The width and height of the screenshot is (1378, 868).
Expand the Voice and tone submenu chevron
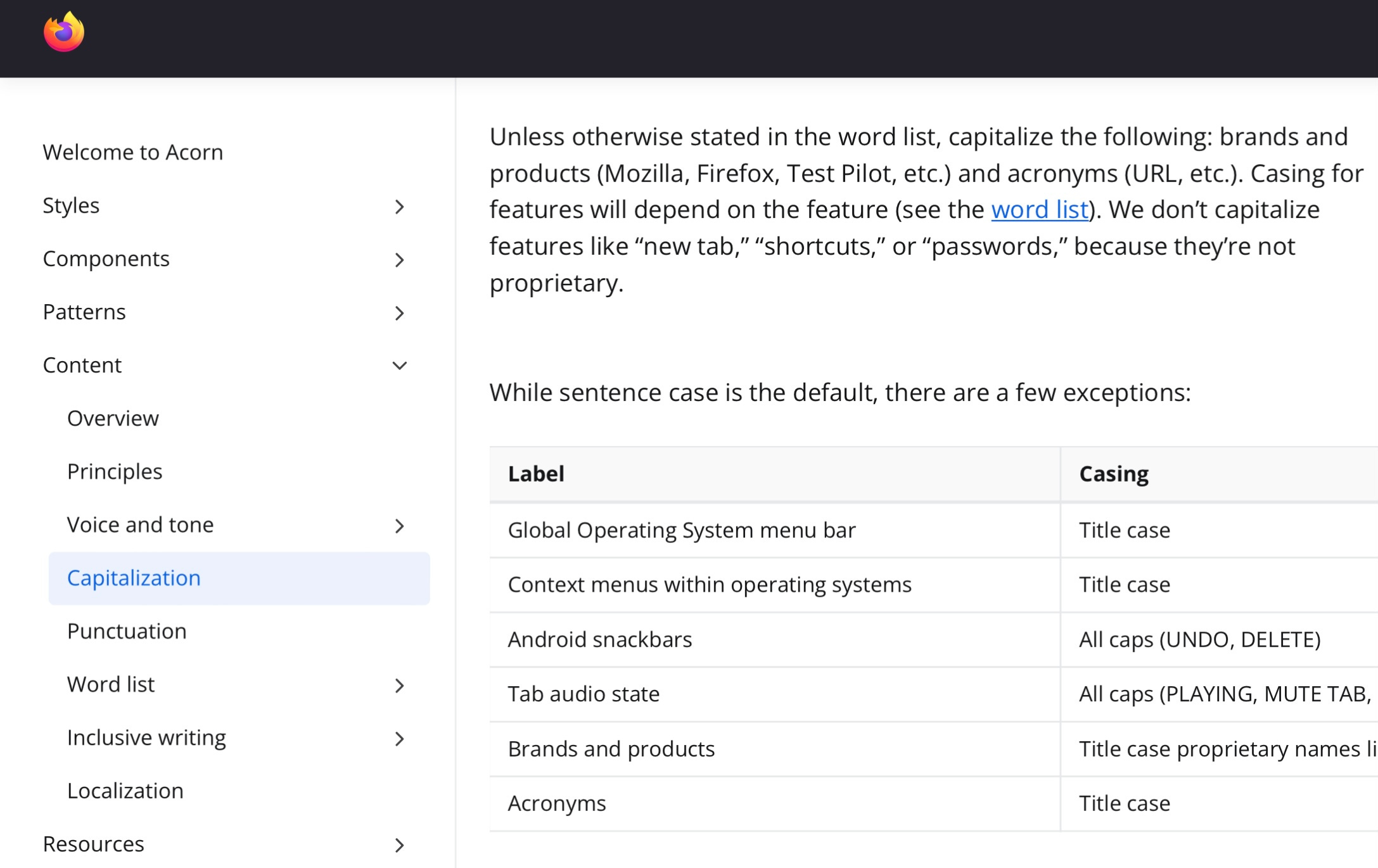[x=399, y=526]
